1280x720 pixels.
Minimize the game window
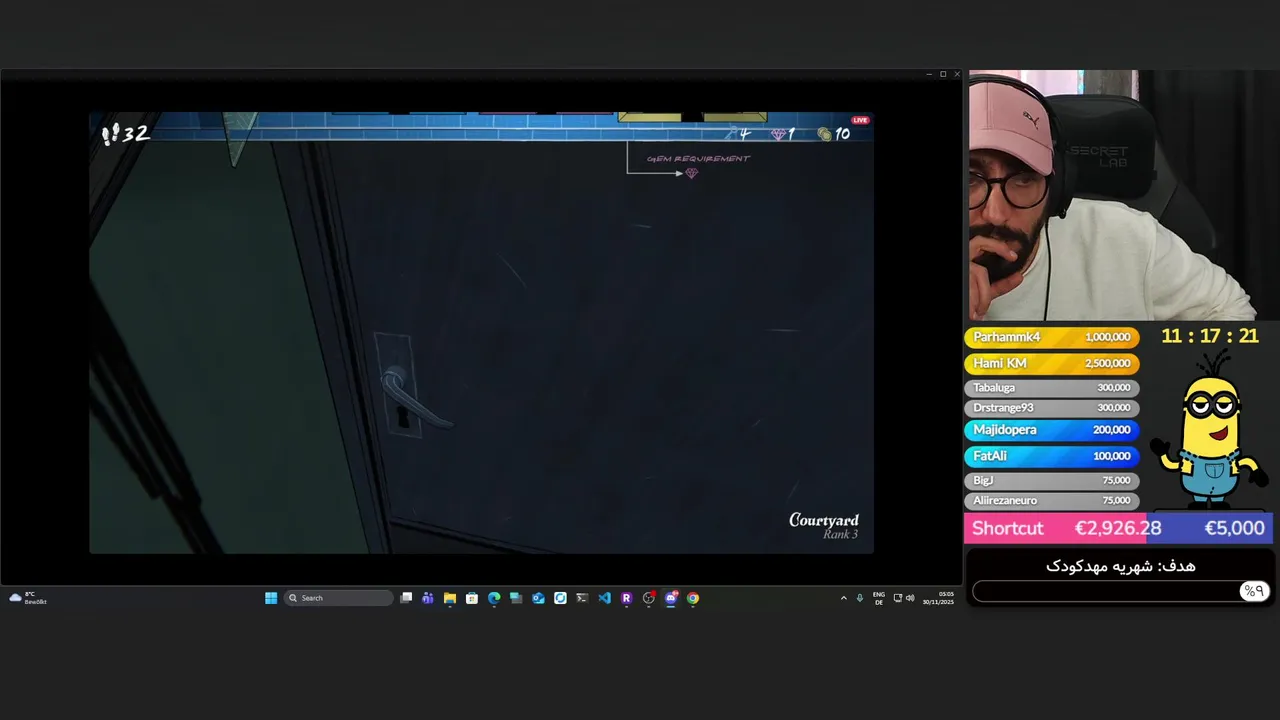[x=928, y=74]
